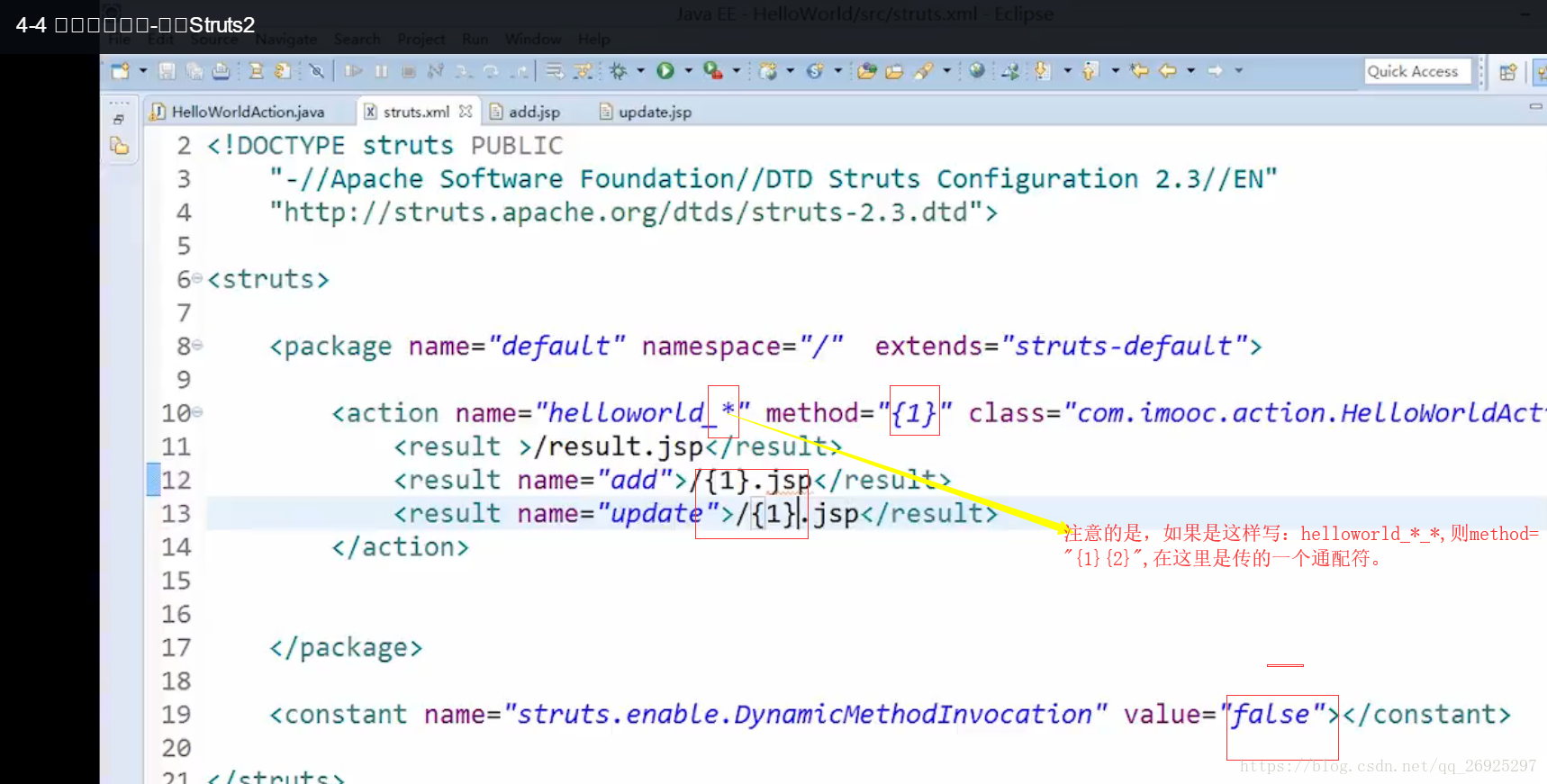Click the Drop to Frame icon
Image resolution: width=1547 pixels, height=784 pixels.
(555, 70)
